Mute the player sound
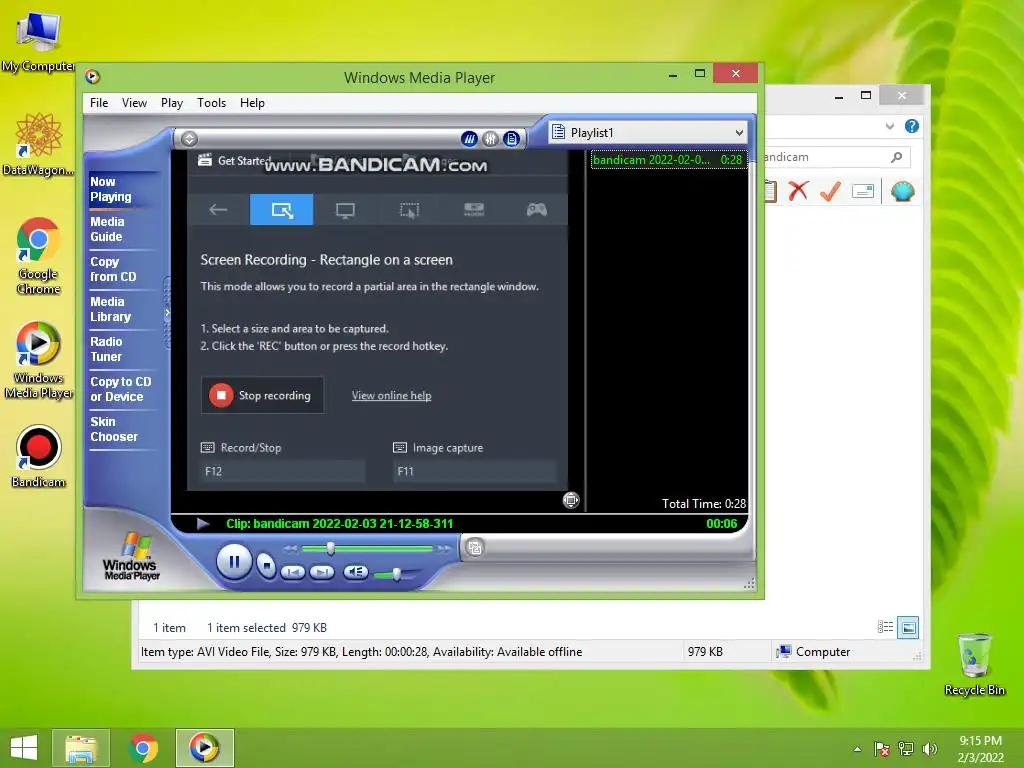The height and width of the screenshot is (768, 1024). click(356, 572)
